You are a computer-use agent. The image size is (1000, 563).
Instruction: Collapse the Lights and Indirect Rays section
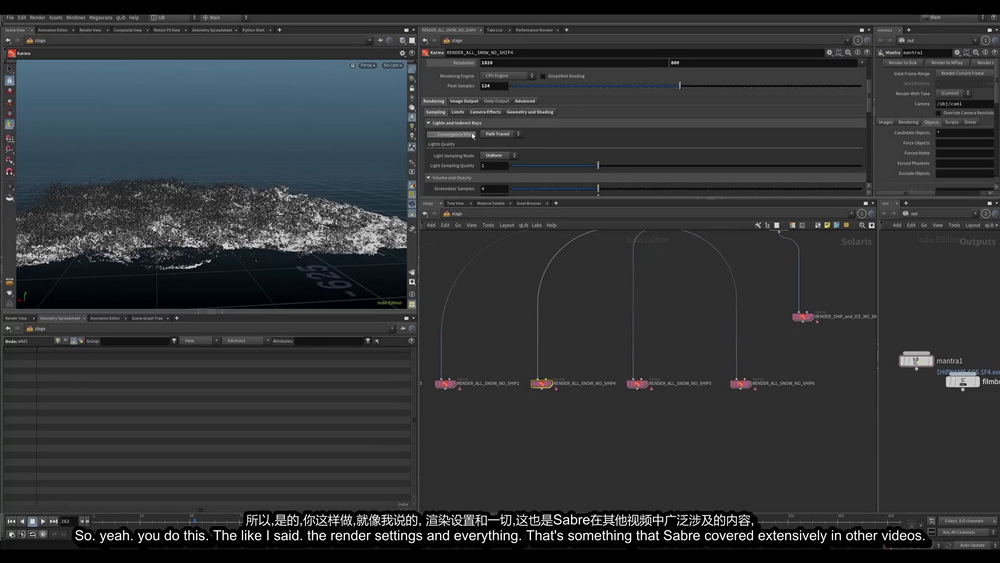(x=429, y=123)
